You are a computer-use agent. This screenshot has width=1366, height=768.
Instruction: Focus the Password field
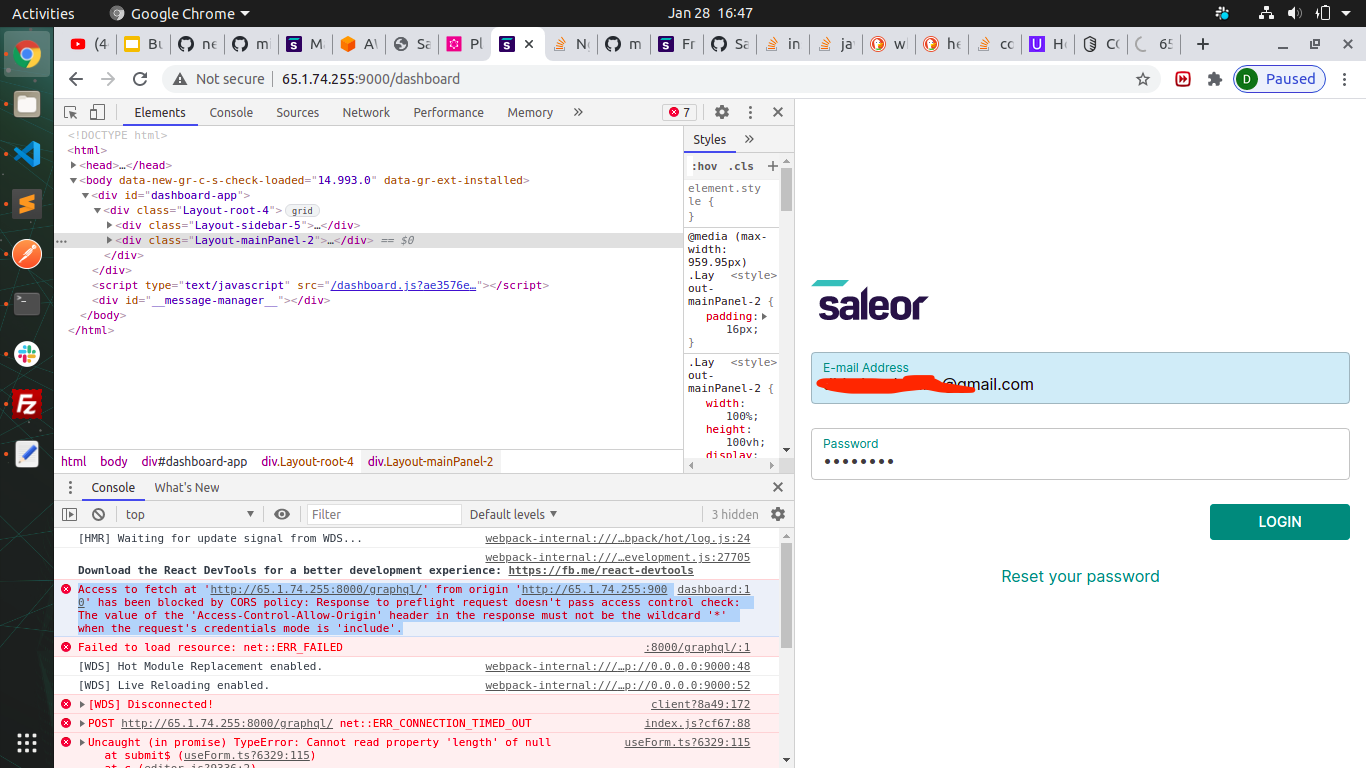tap(1080, 454)
